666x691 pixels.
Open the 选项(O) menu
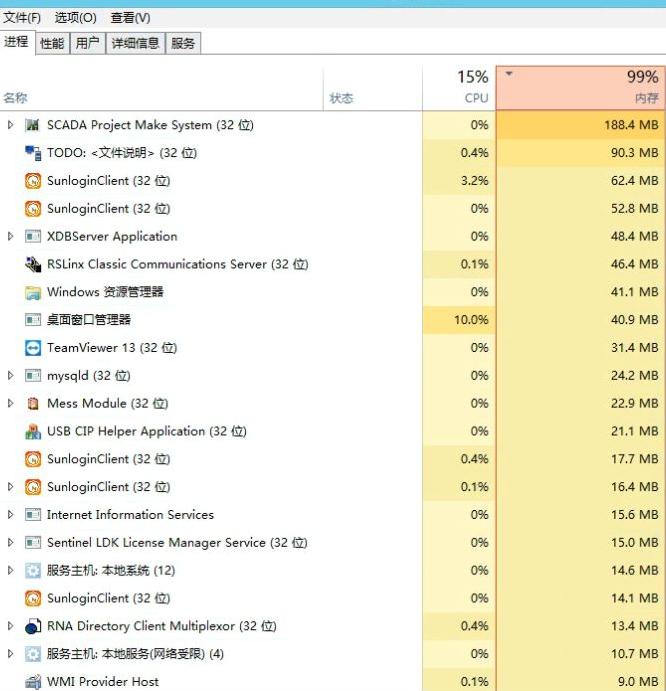pos(75,18)
